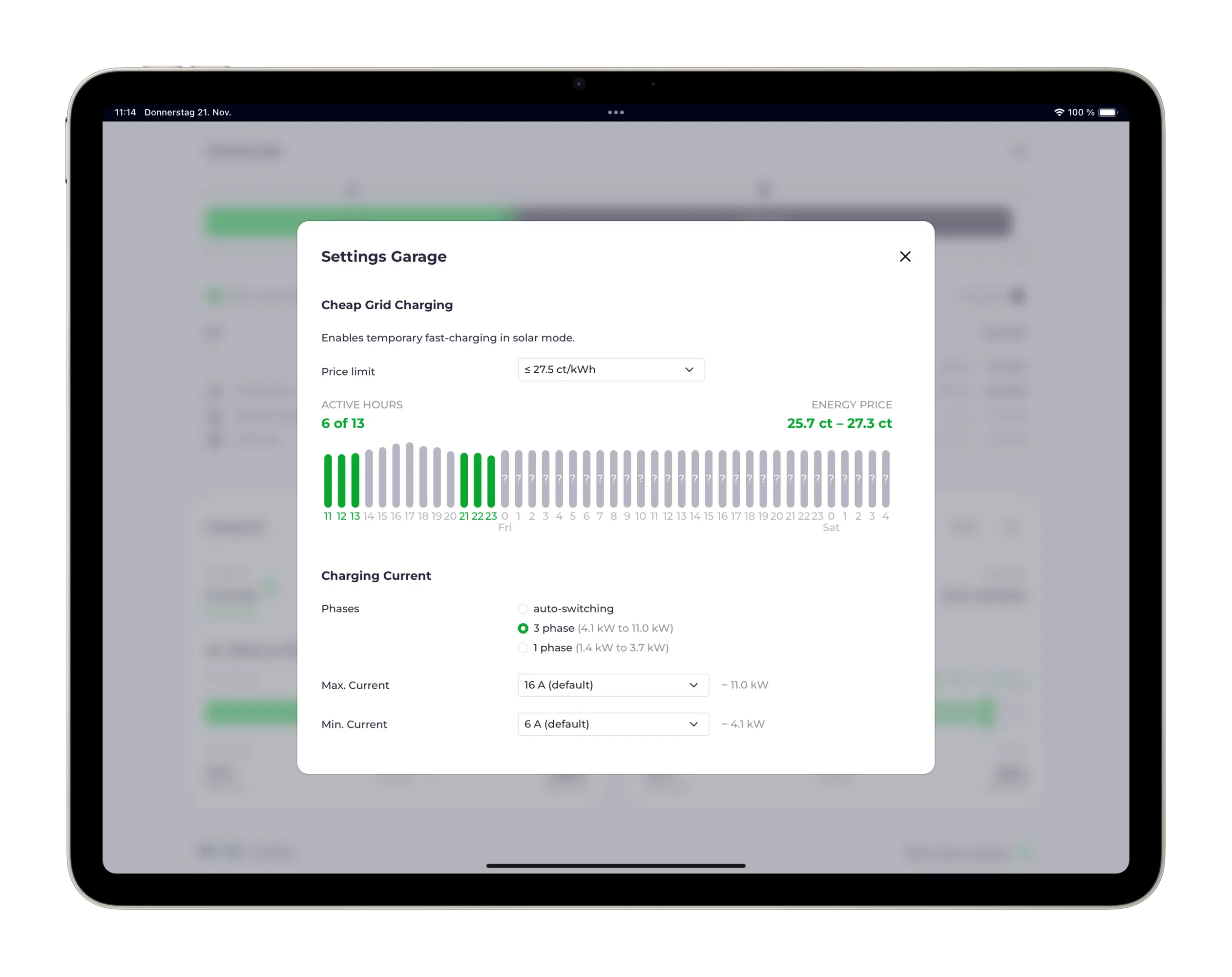The width and height of the screenshot is (1232, 977).
Task: Tap the three-dot multitasking icon at the top
Action: click(615, 113)
